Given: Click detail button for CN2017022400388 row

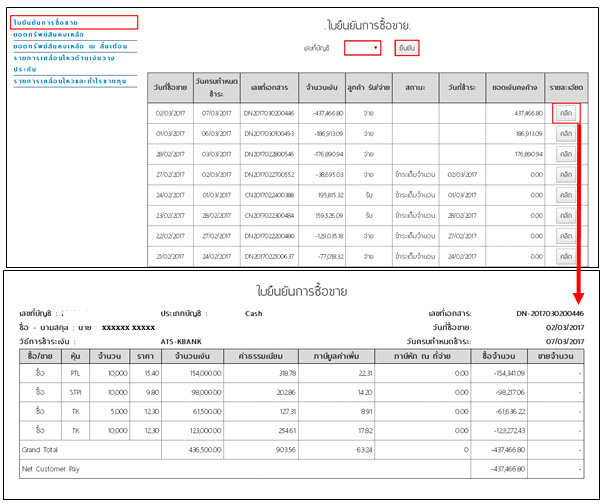Looking at the screenshot, I should pos(566,195).
